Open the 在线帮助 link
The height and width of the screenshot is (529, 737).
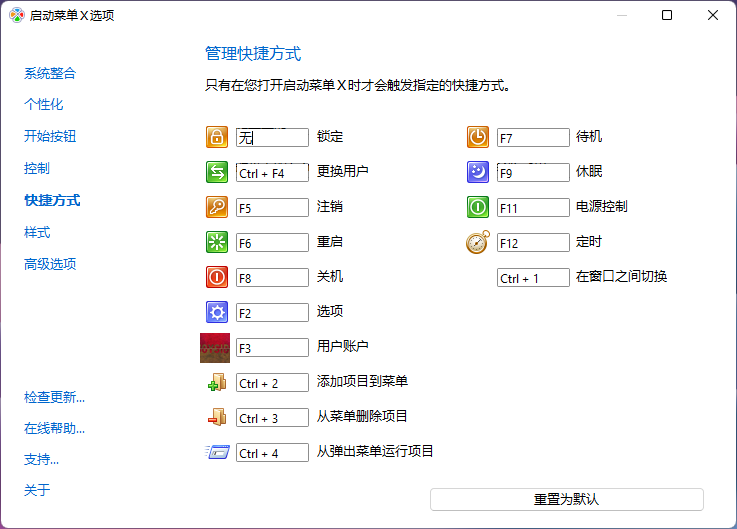point(54,428)
